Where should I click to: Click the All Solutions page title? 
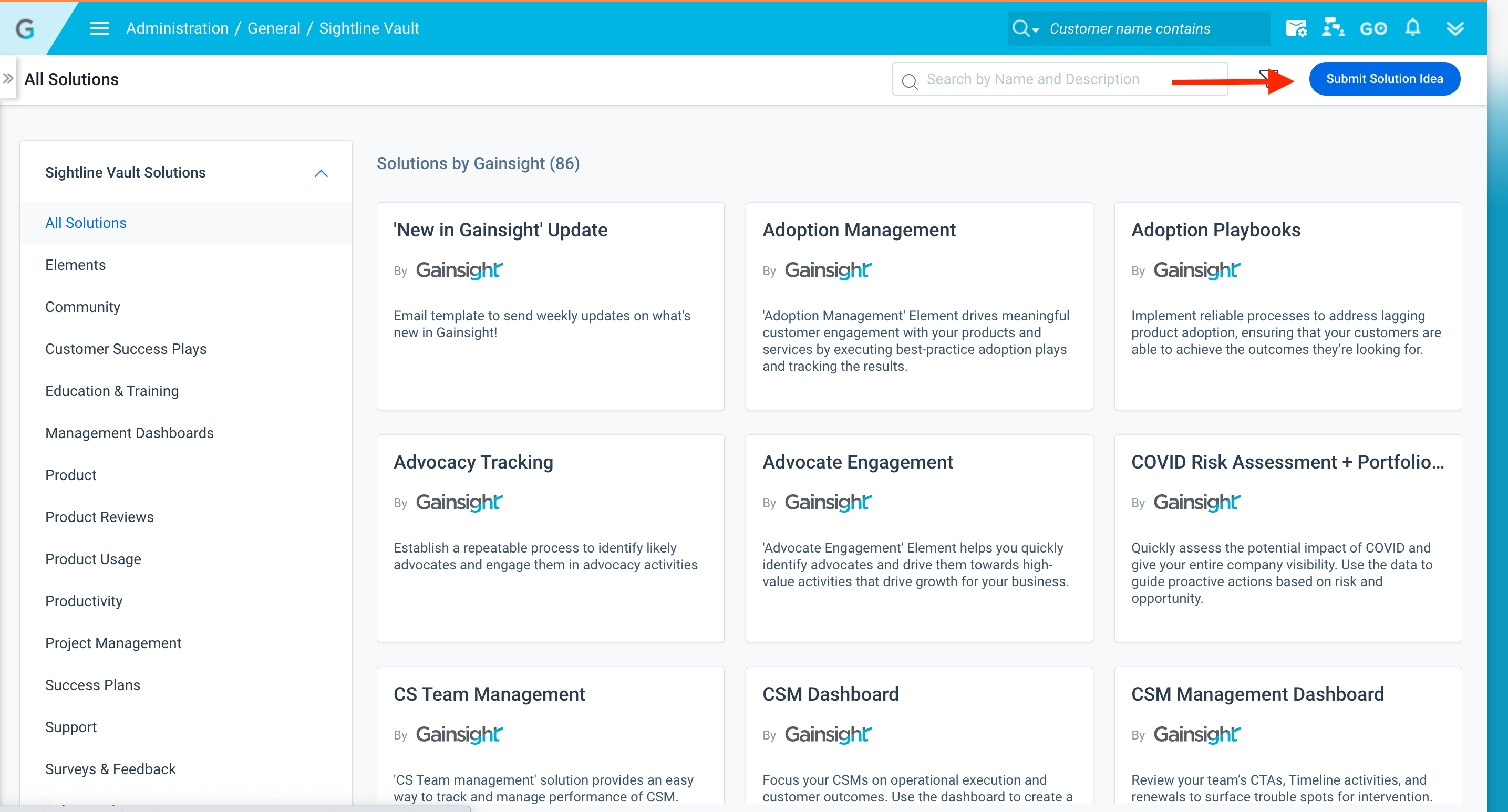point(71,79)
